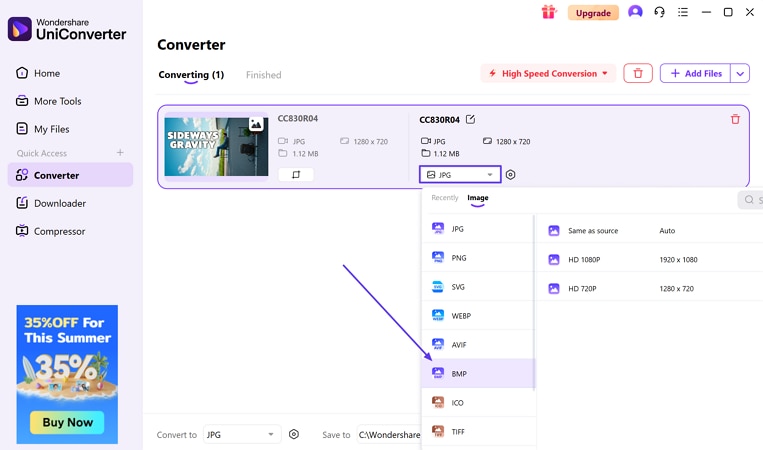
Task: Delete the CC830R04 file row trash icon
Action: [735, 119]
